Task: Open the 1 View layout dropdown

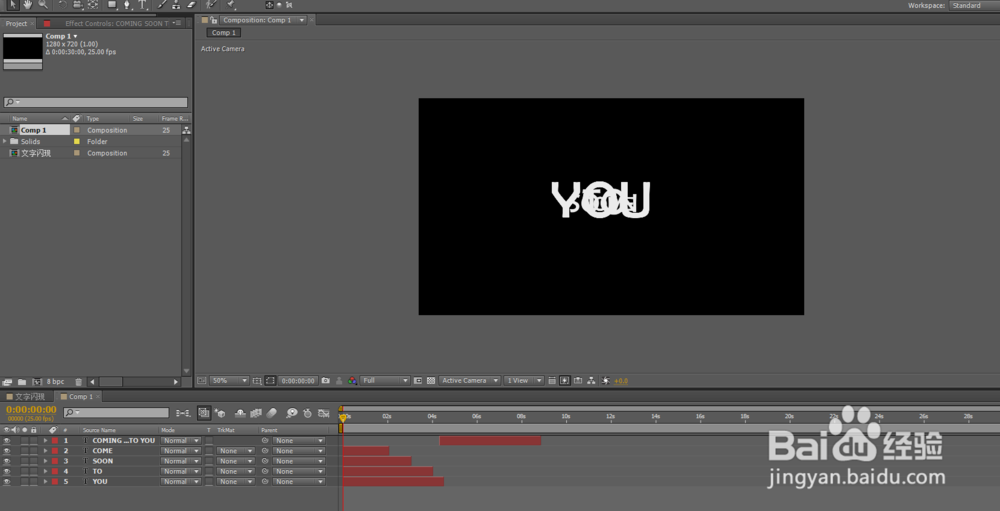Action: pyautogui.click(x=524, y=381)
